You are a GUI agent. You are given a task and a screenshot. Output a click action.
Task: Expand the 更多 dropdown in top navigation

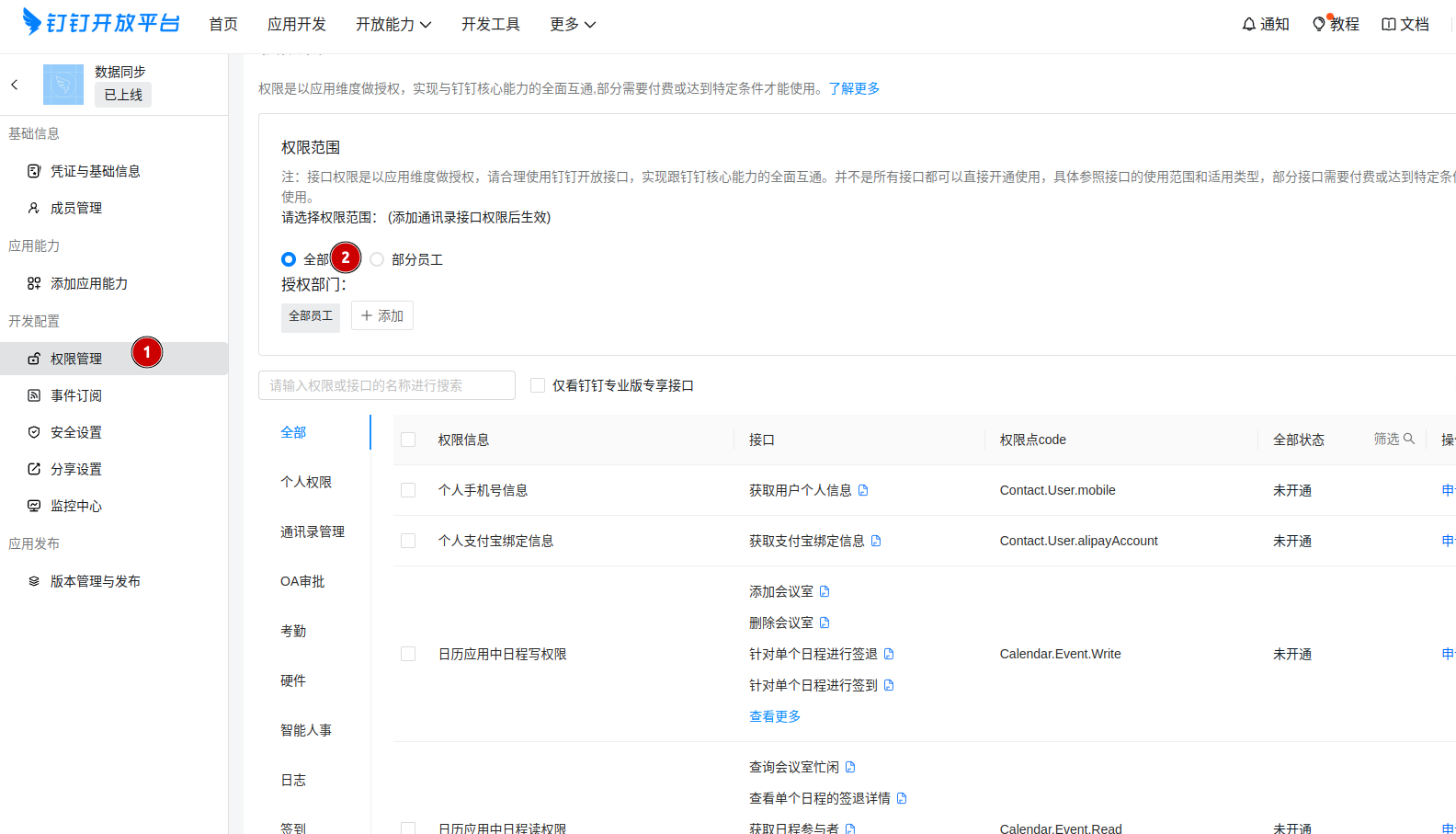[572, 25]
